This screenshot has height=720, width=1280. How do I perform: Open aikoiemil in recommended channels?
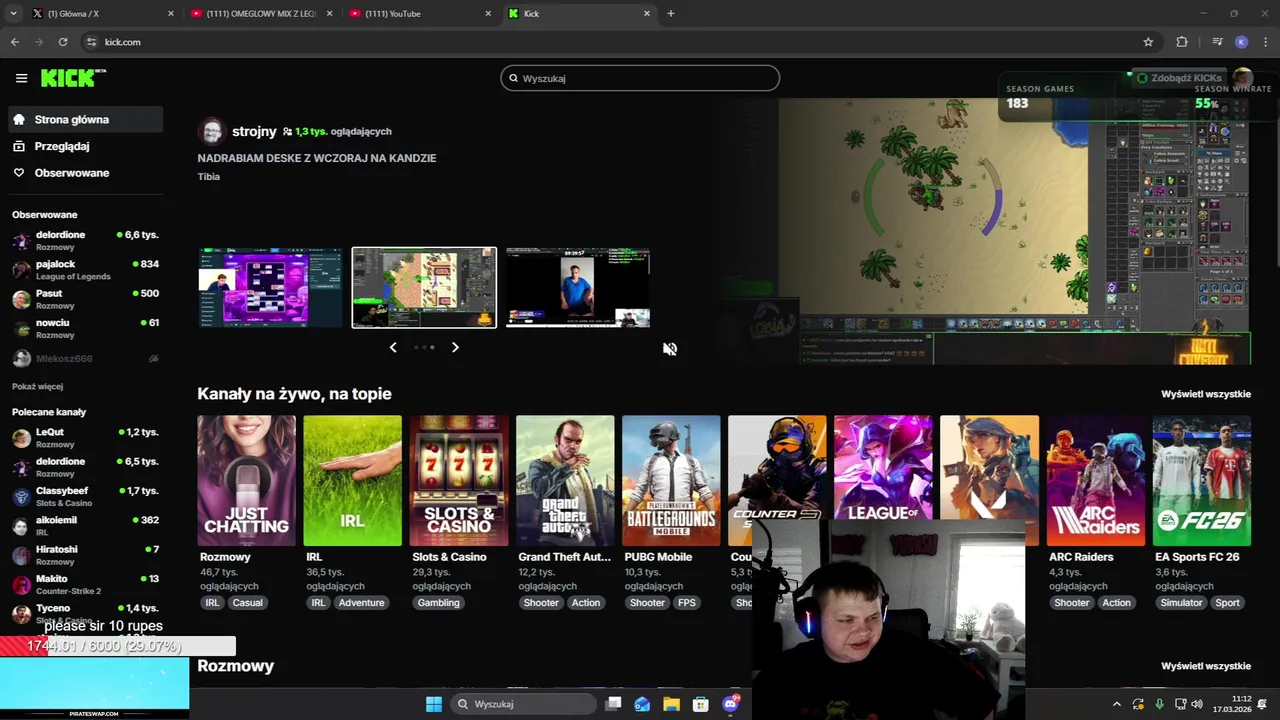(x=86, y=526)
